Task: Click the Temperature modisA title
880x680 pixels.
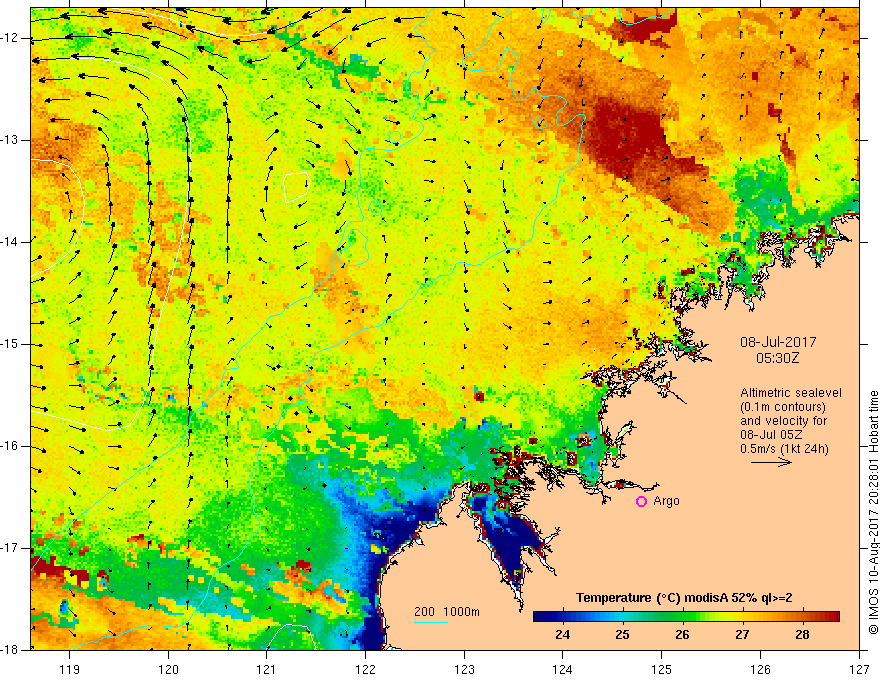Action: (684, 598)
